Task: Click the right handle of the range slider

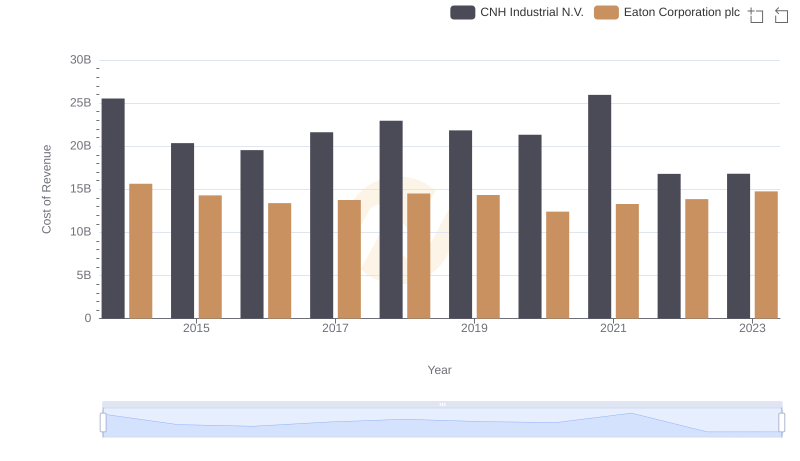Action: pyautogui.click(x=782, y=423)
